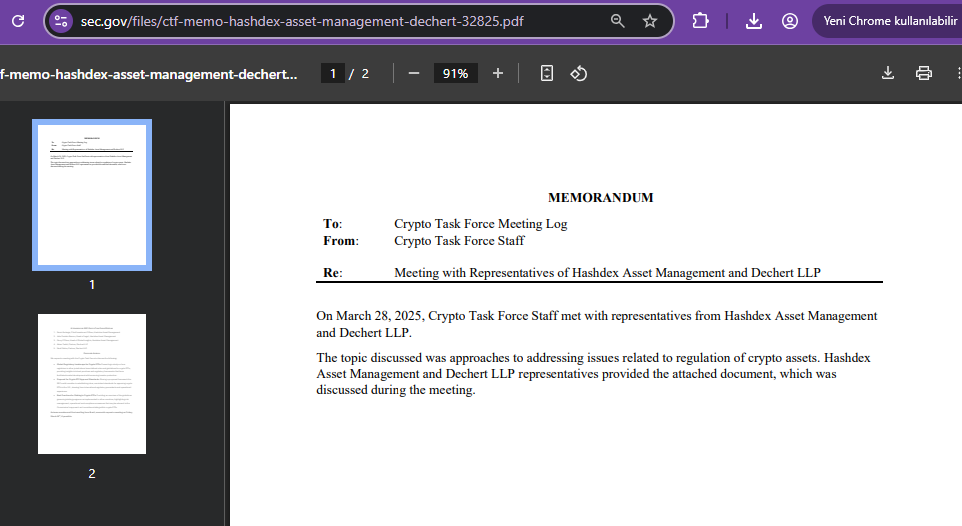
Task: Click the fit to page icon
Action: tap(547, 74)
